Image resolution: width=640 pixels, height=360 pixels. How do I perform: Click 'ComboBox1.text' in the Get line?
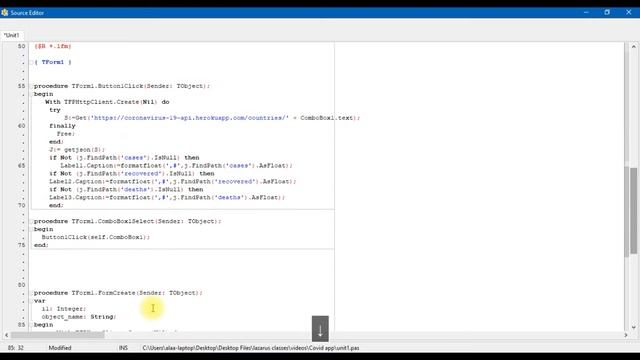(327, 118)
